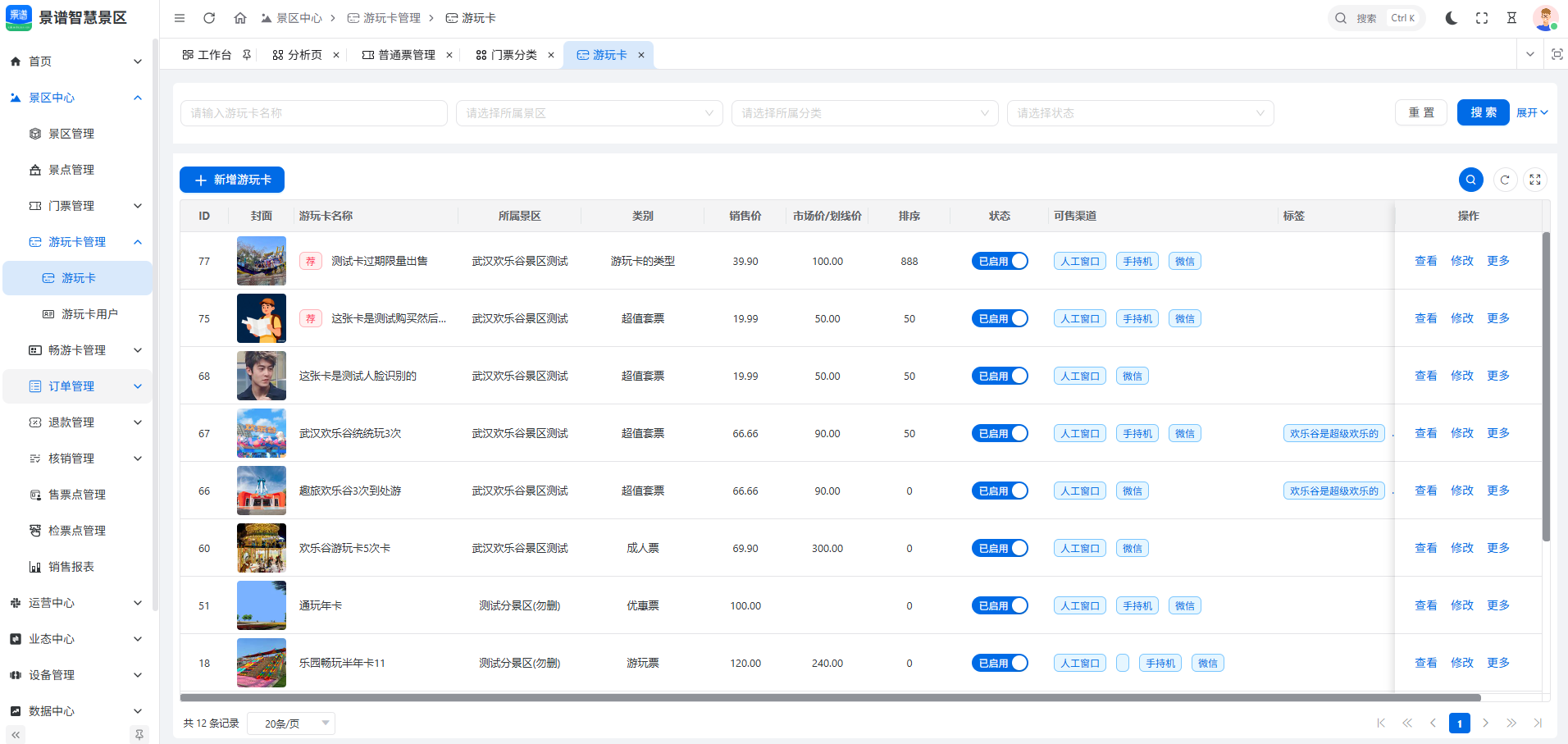Open the cover thumbnail for 通玩年卡

click(x=262, y=605)
